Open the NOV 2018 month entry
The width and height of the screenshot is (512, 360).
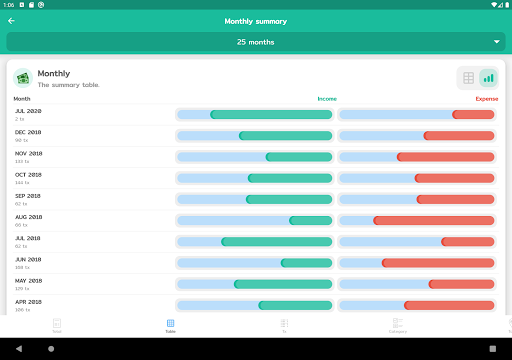click(256, 157)
